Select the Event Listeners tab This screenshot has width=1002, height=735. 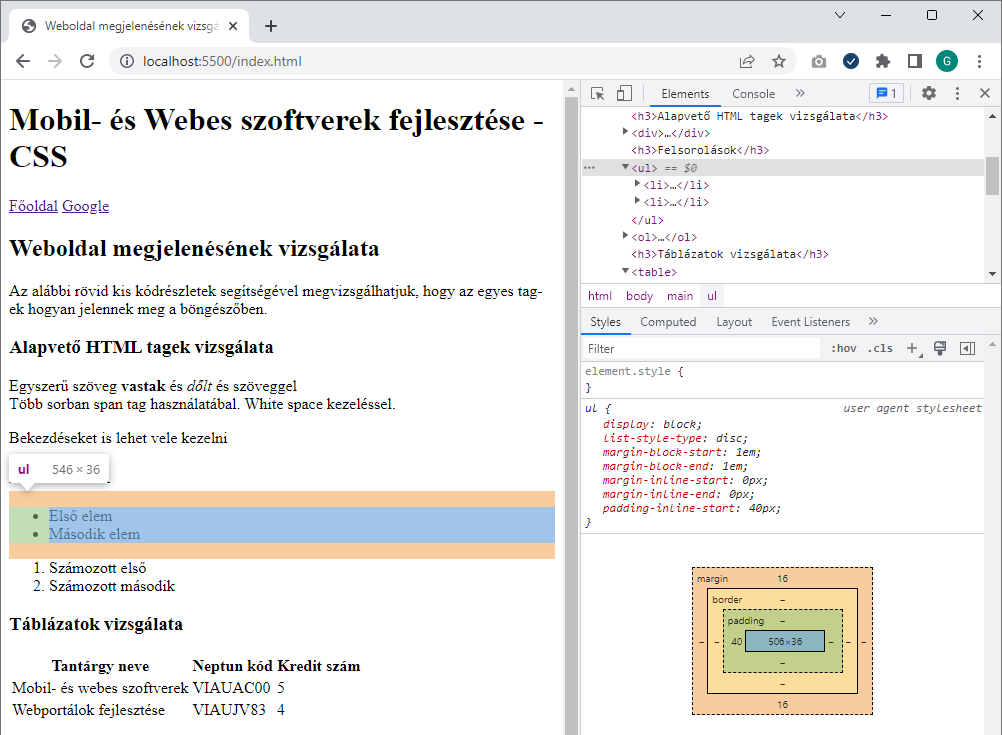click(810, 321)
